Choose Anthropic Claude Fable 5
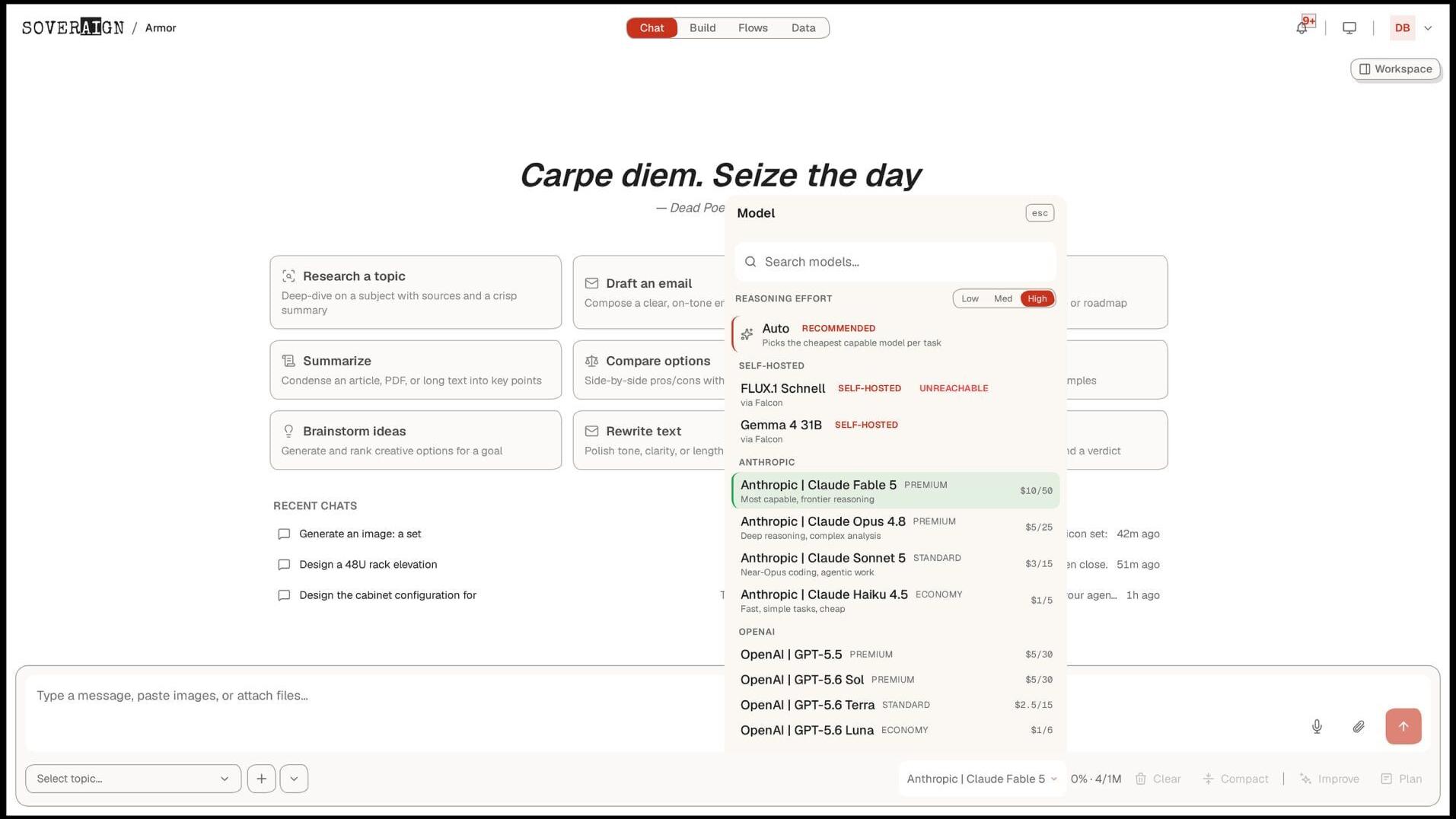The width and height of the screenshot is (1456, 819). pyautogui.click(x=895, y=491)
